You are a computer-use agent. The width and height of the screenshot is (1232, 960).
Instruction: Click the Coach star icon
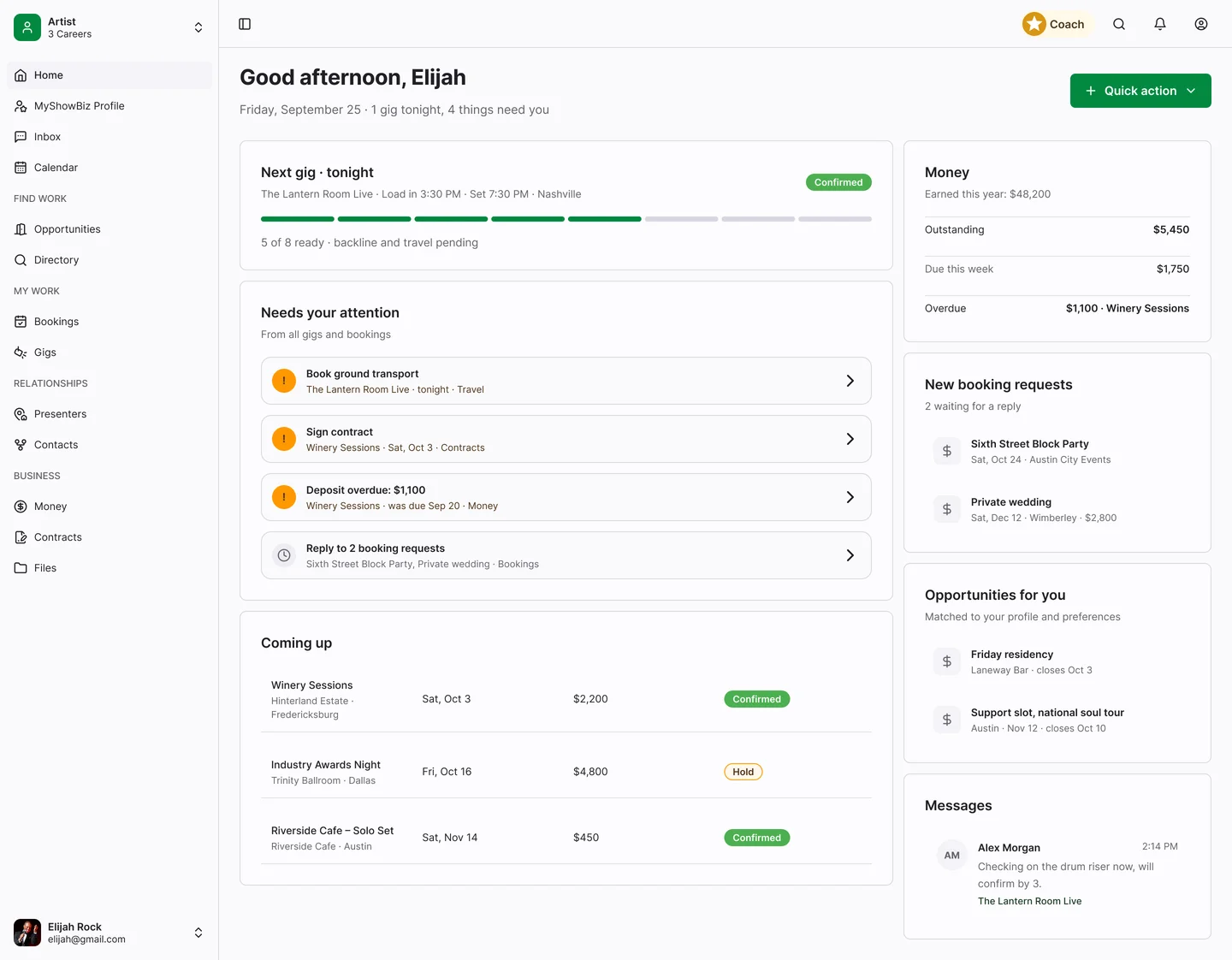coord(1034,24)
